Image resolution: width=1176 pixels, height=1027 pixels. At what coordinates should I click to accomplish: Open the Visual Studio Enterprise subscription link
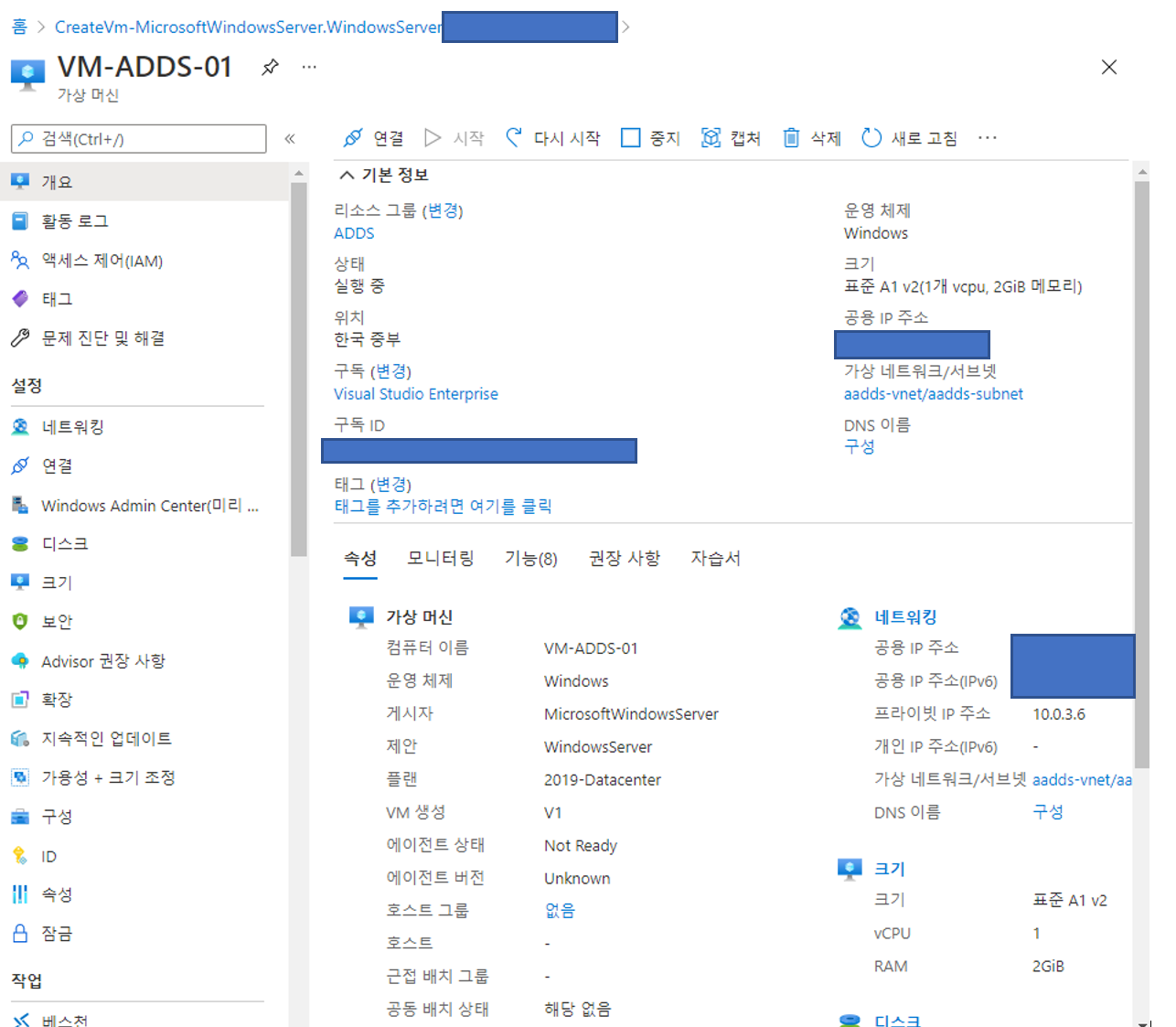click(x=416, y=394)
